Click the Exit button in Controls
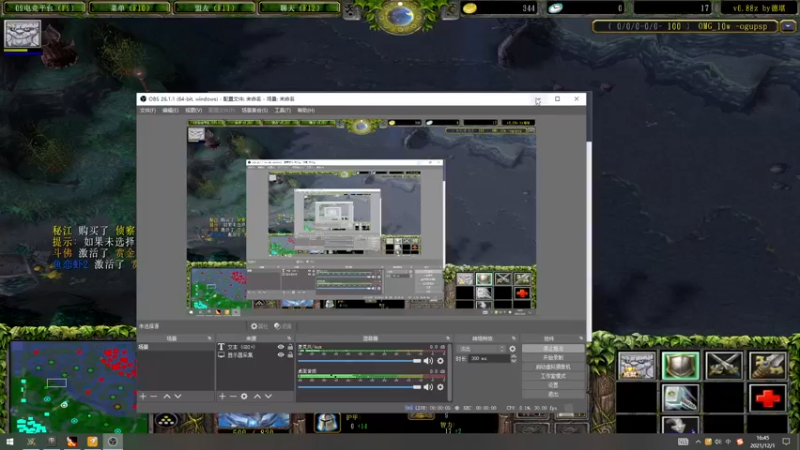Screen dimensions: 800x450 click(553, 394)
